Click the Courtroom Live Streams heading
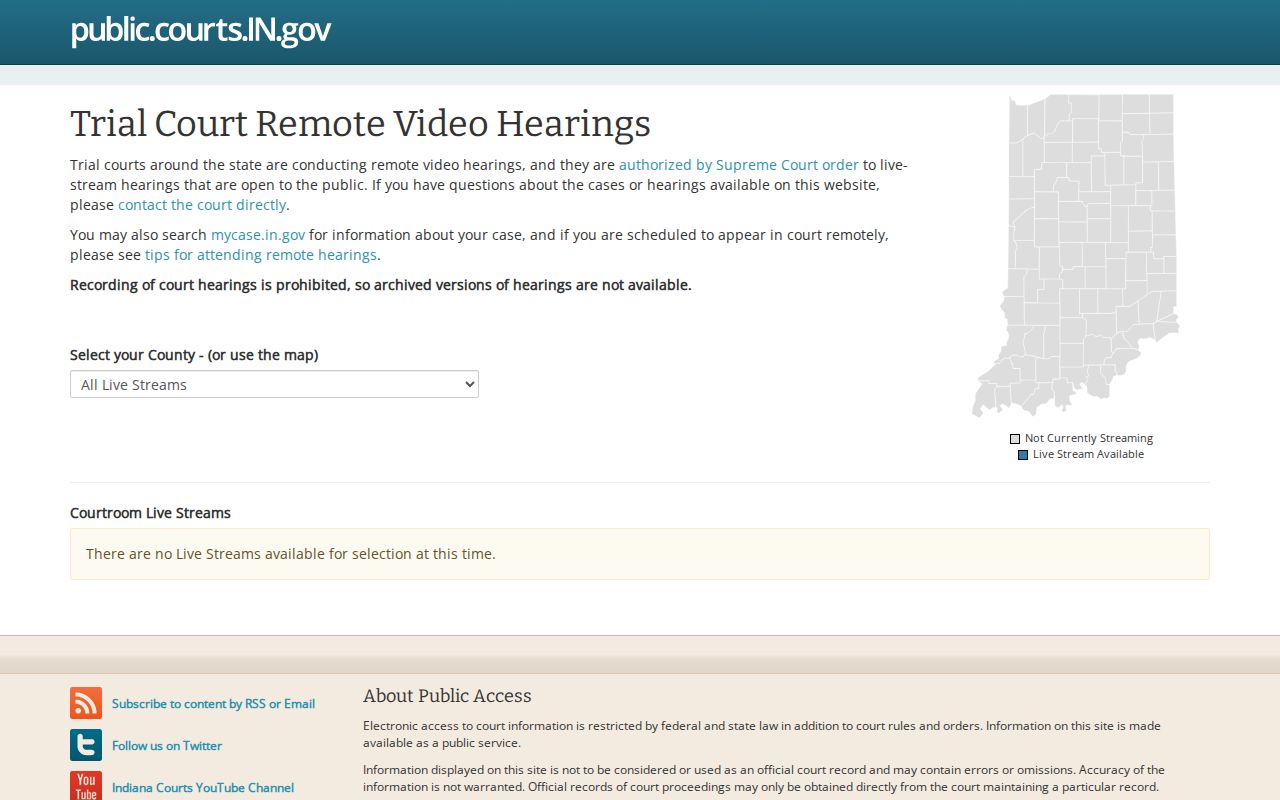1280x800 pixels. [150, 513]
